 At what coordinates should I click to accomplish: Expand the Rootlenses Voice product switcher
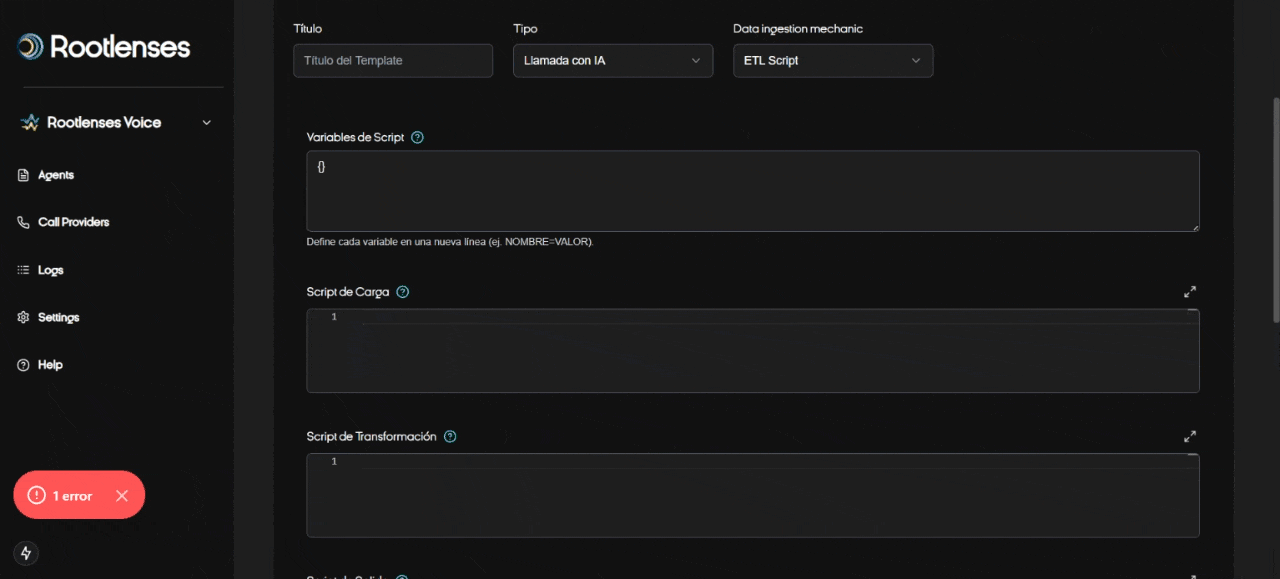coord(207,123)
